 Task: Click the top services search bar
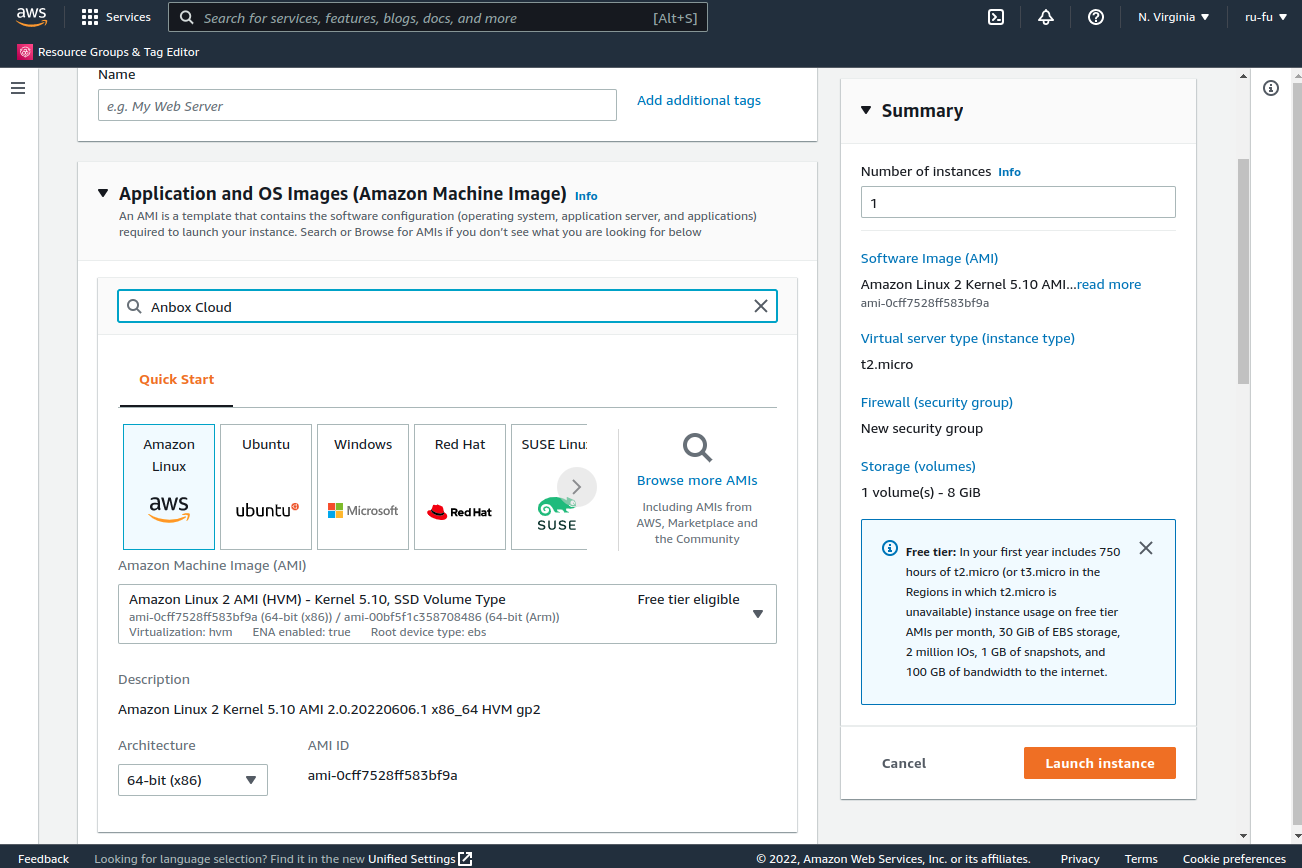coord(438,17)
